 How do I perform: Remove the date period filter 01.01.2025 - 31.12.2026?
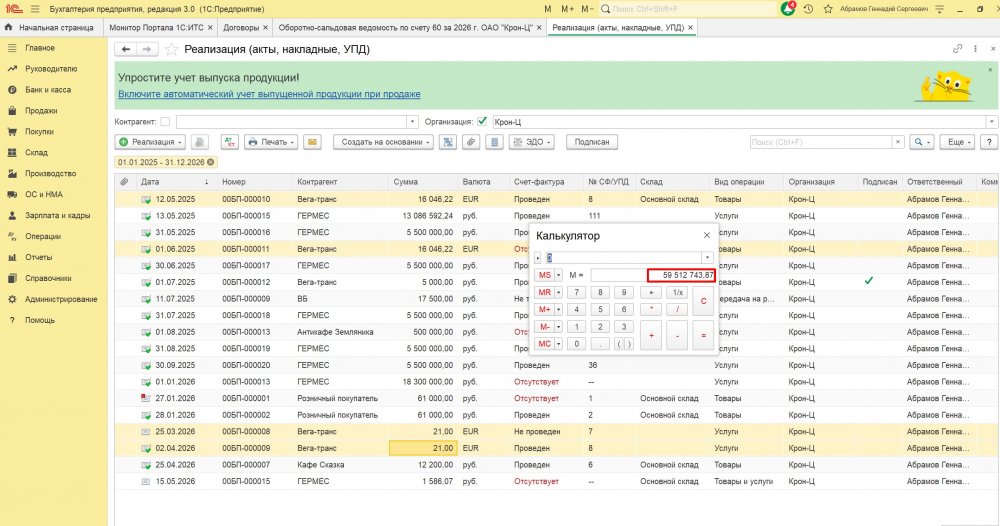(x=210, y=162)
